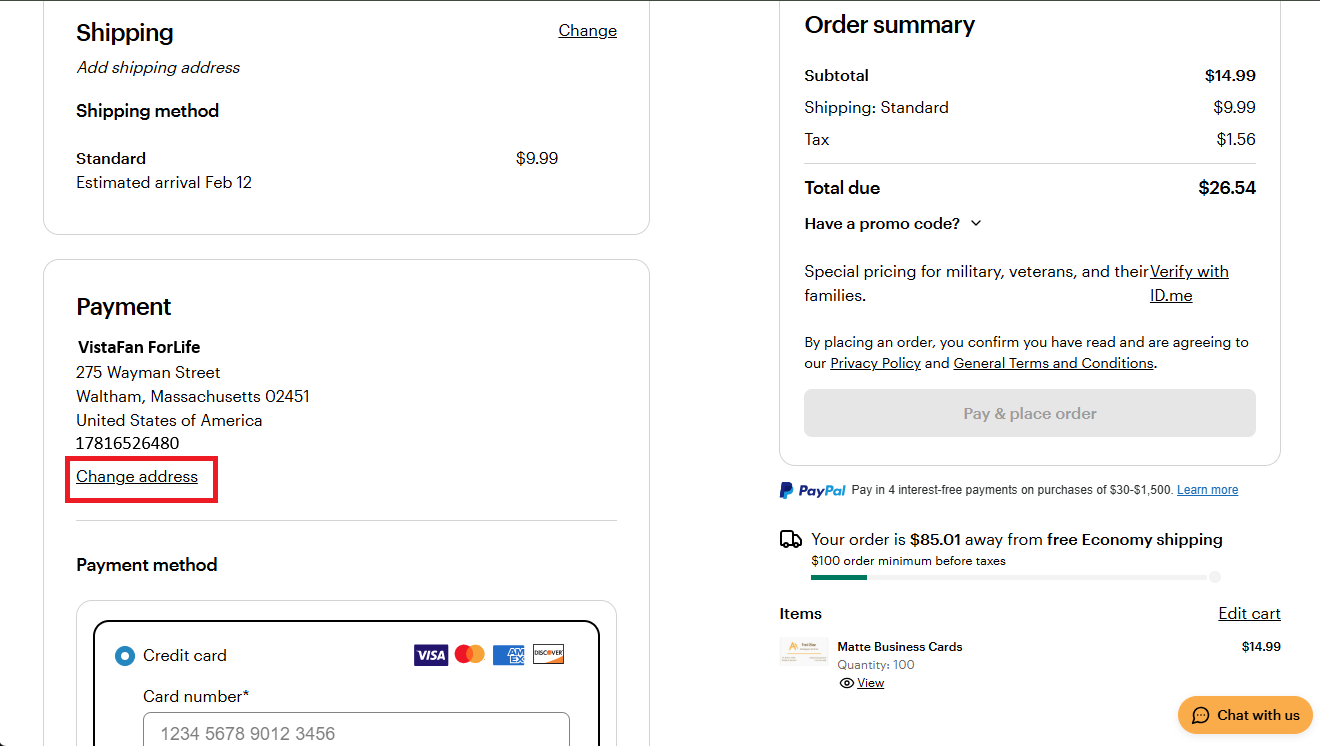Click the chat bubble icon
Screen dimensions: 1320x746
tap(1201, 715)
